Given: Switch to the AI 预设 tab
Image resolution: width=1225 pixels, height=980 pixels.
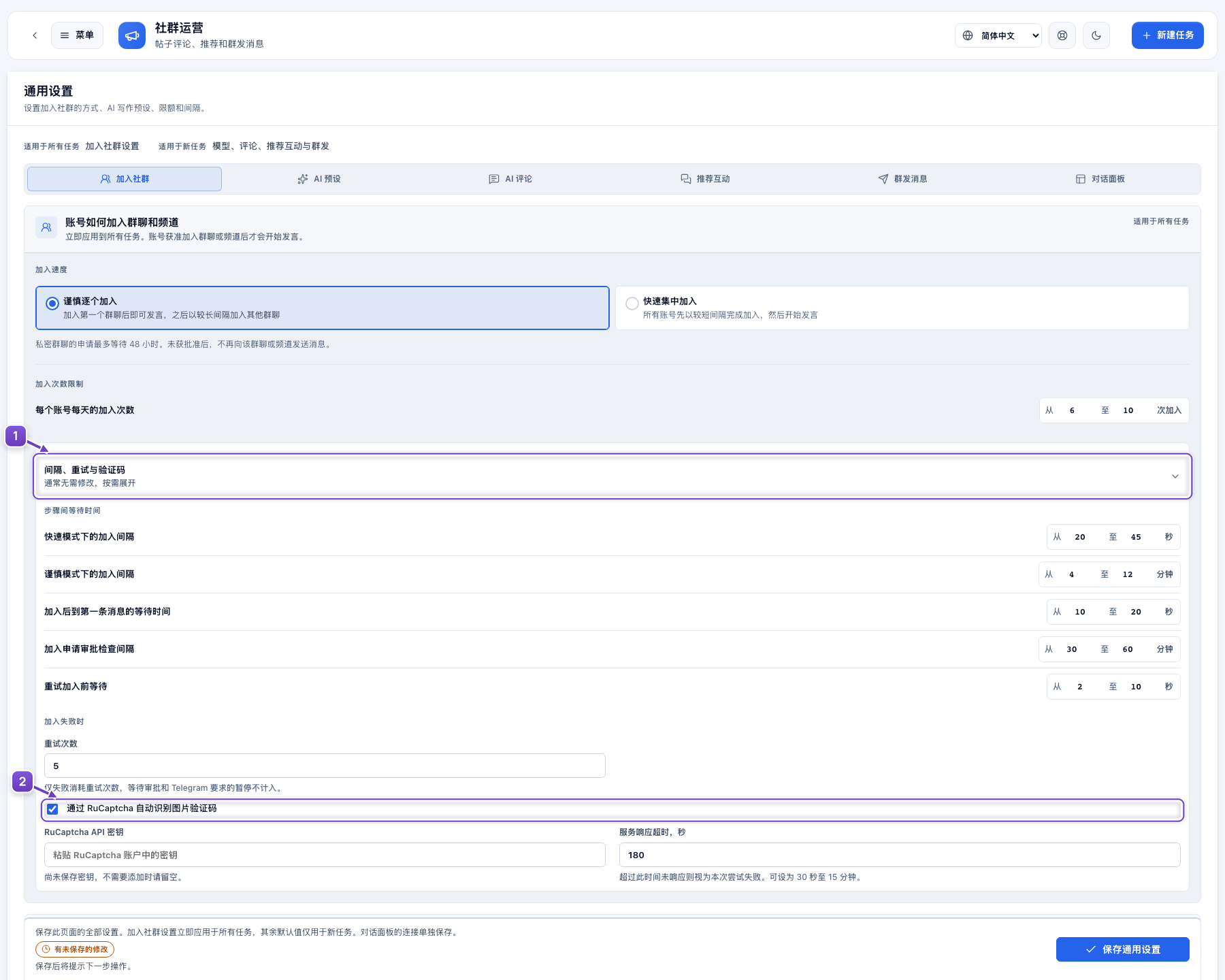Looking at the screenshot, I should click(319, 179).
